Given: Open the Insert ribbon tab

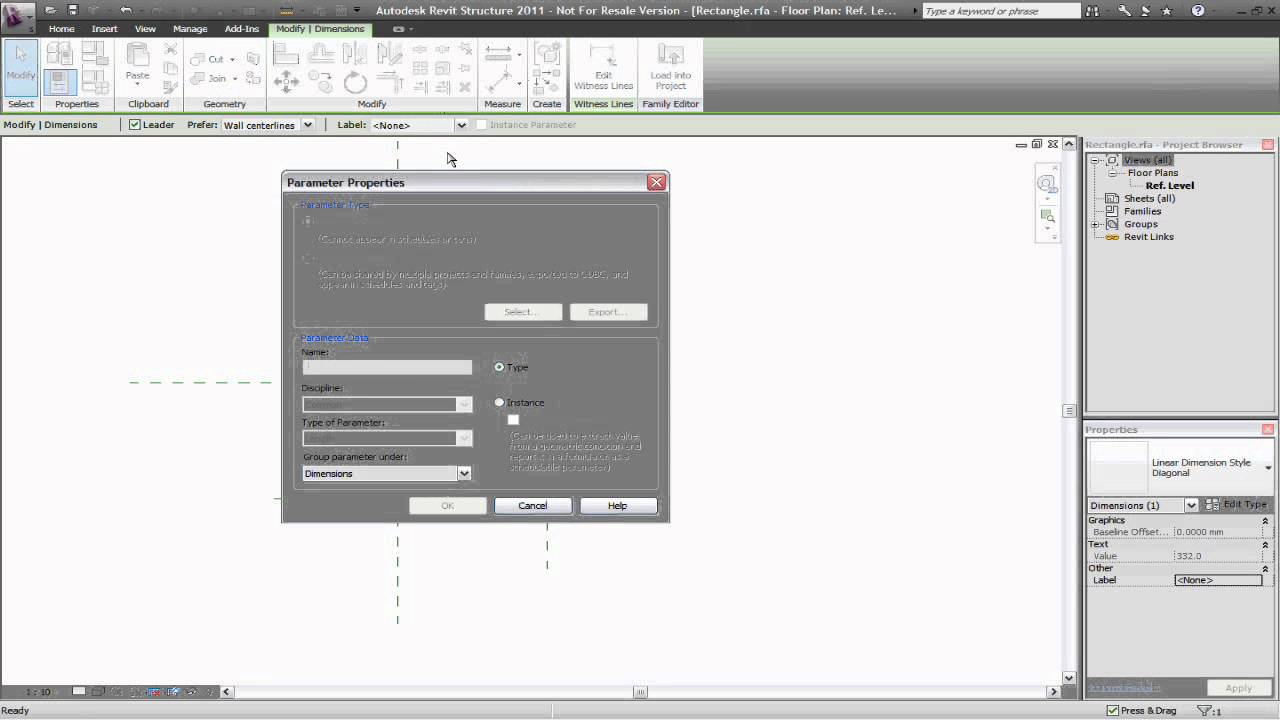Looking at the screenshot, I should tap(104, 28).
